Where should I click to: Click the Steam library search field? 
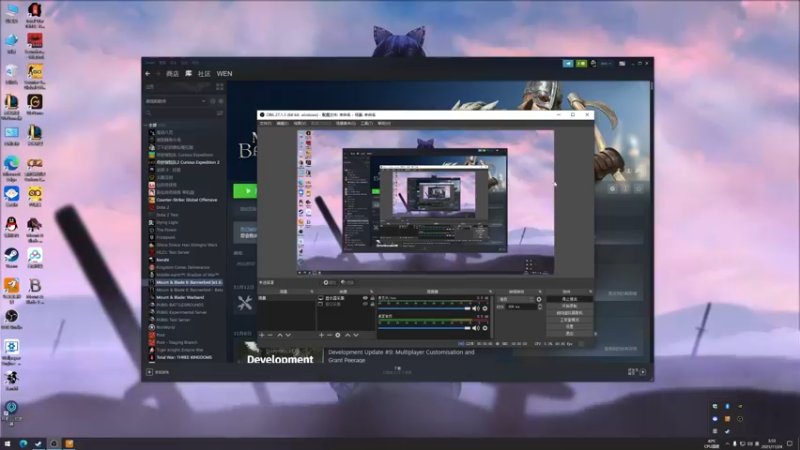(x=181, y=113)
